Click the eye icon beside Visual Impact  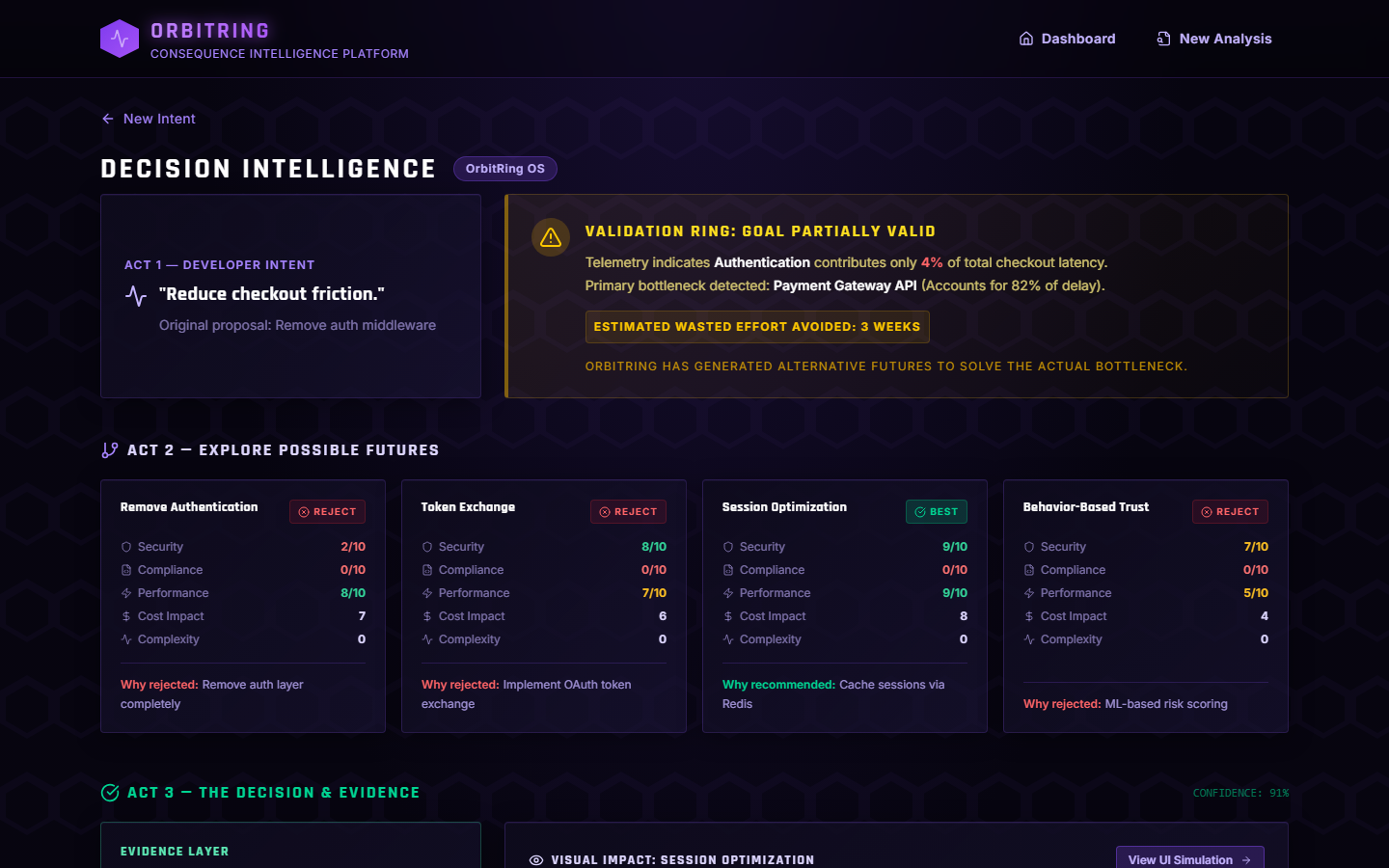(x=536, y=860)
